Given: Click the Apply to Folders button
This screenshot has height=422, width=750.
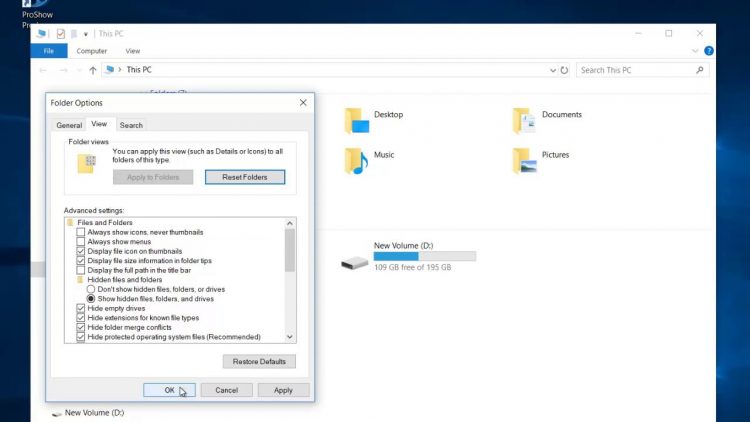Looking at the screenshot, I should [x=153, y=177].
